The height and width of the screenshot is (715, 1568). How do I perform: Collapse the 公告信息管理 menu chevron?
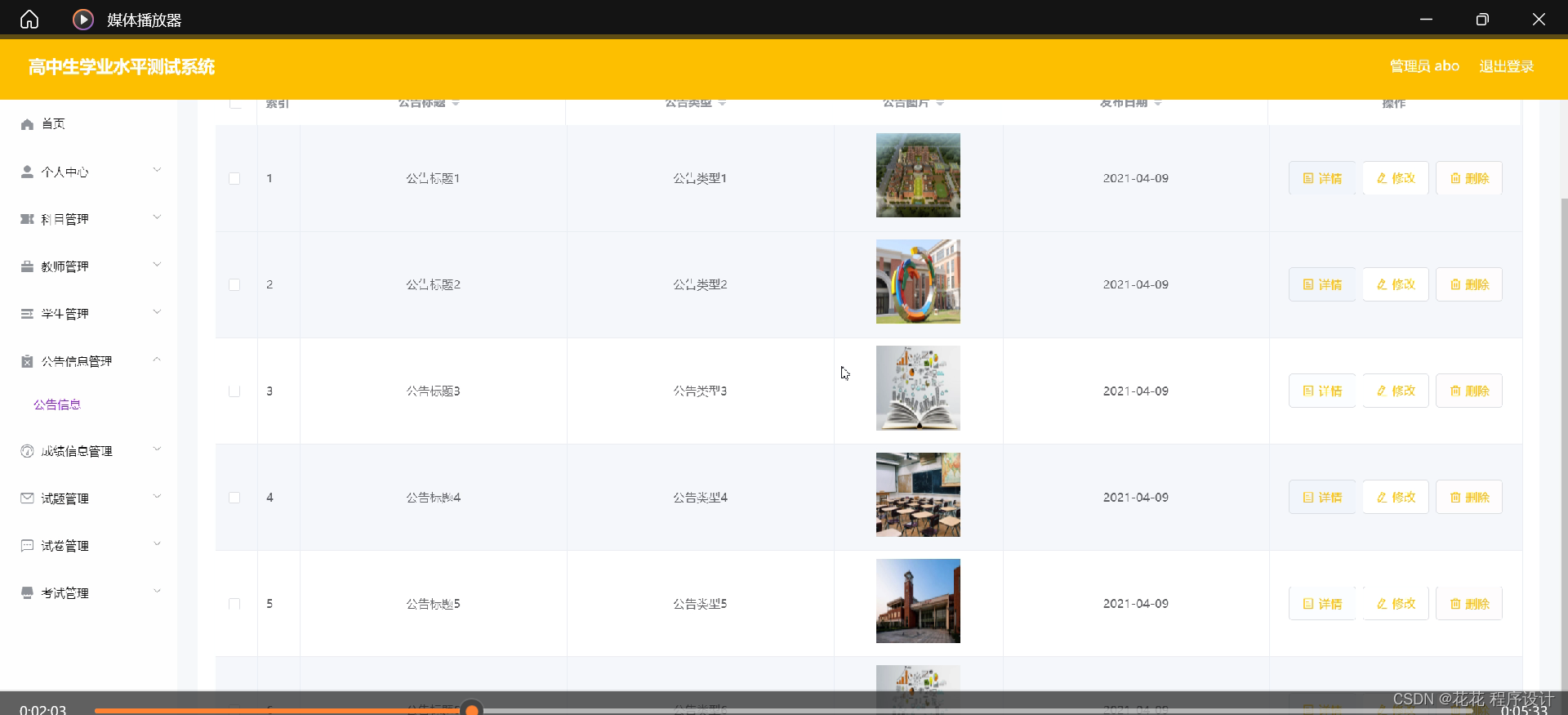157,360
